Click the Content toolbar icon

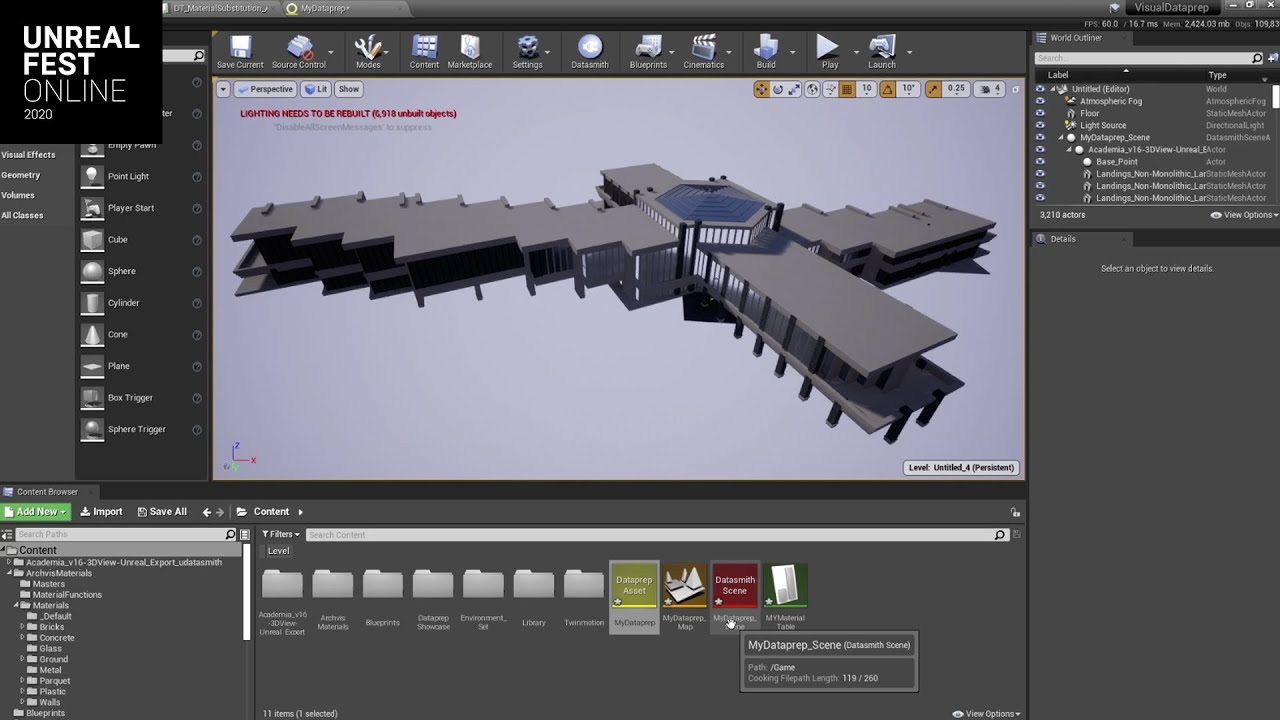(x=424, y=52)
